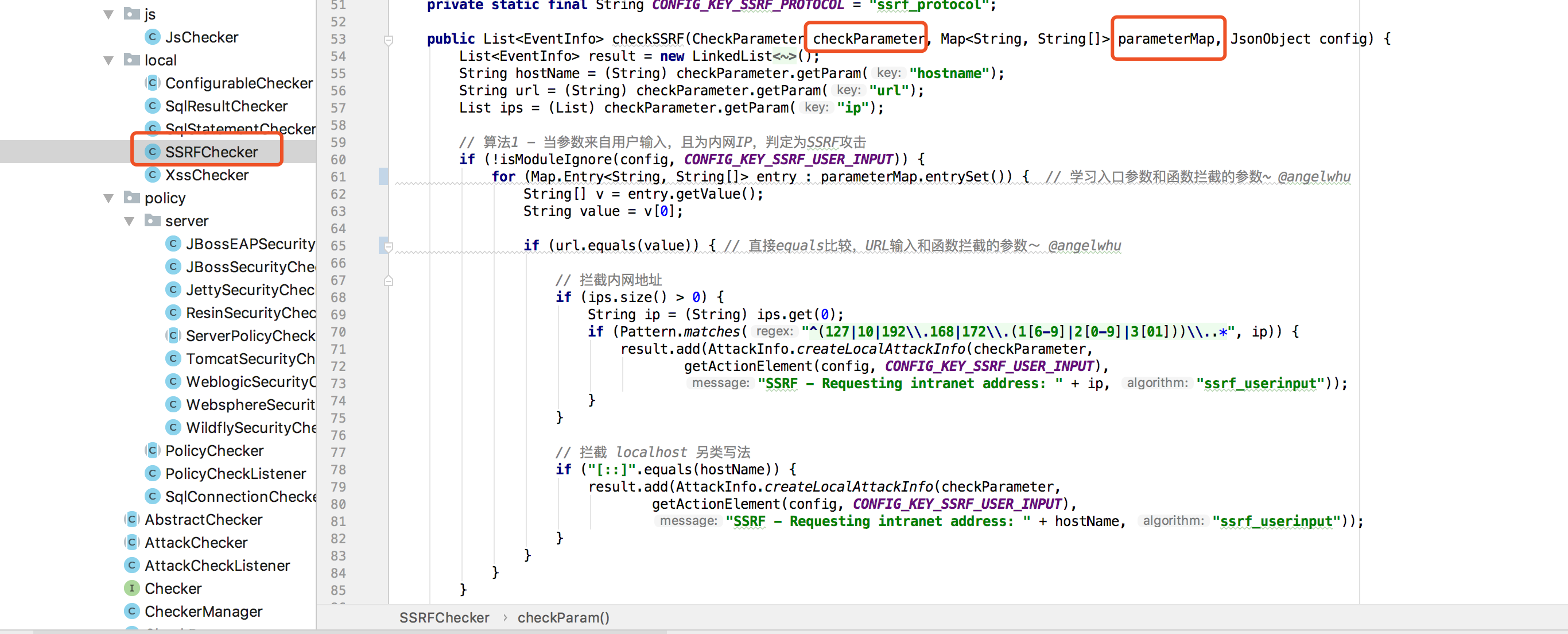
Task: Click the SqlResultChecker class icon
Action: pyautogui.click(x=153, y=106)
